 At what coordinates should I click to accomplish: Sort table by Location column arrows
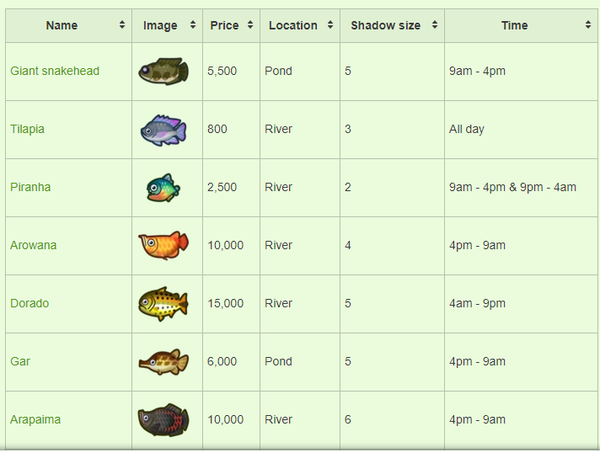330,25
